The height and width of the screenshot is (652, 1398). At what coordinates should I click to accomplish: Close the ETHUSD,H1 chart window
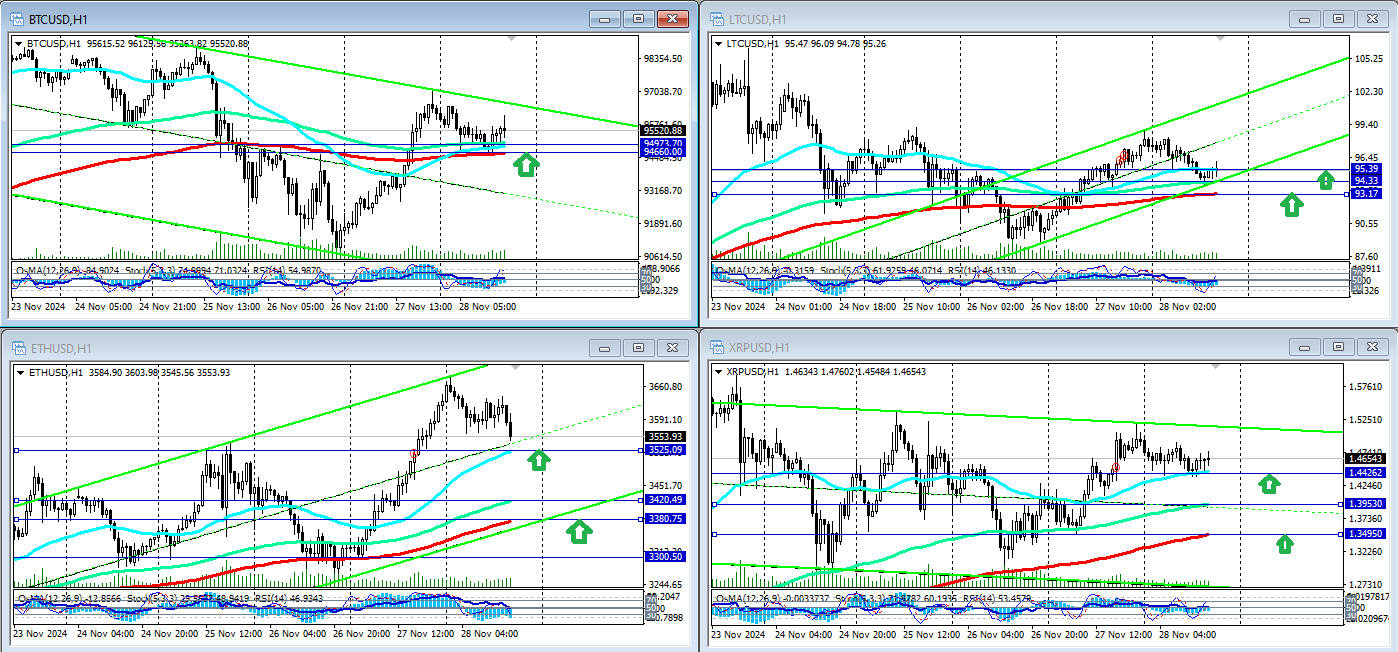click(x=674, y=347)
